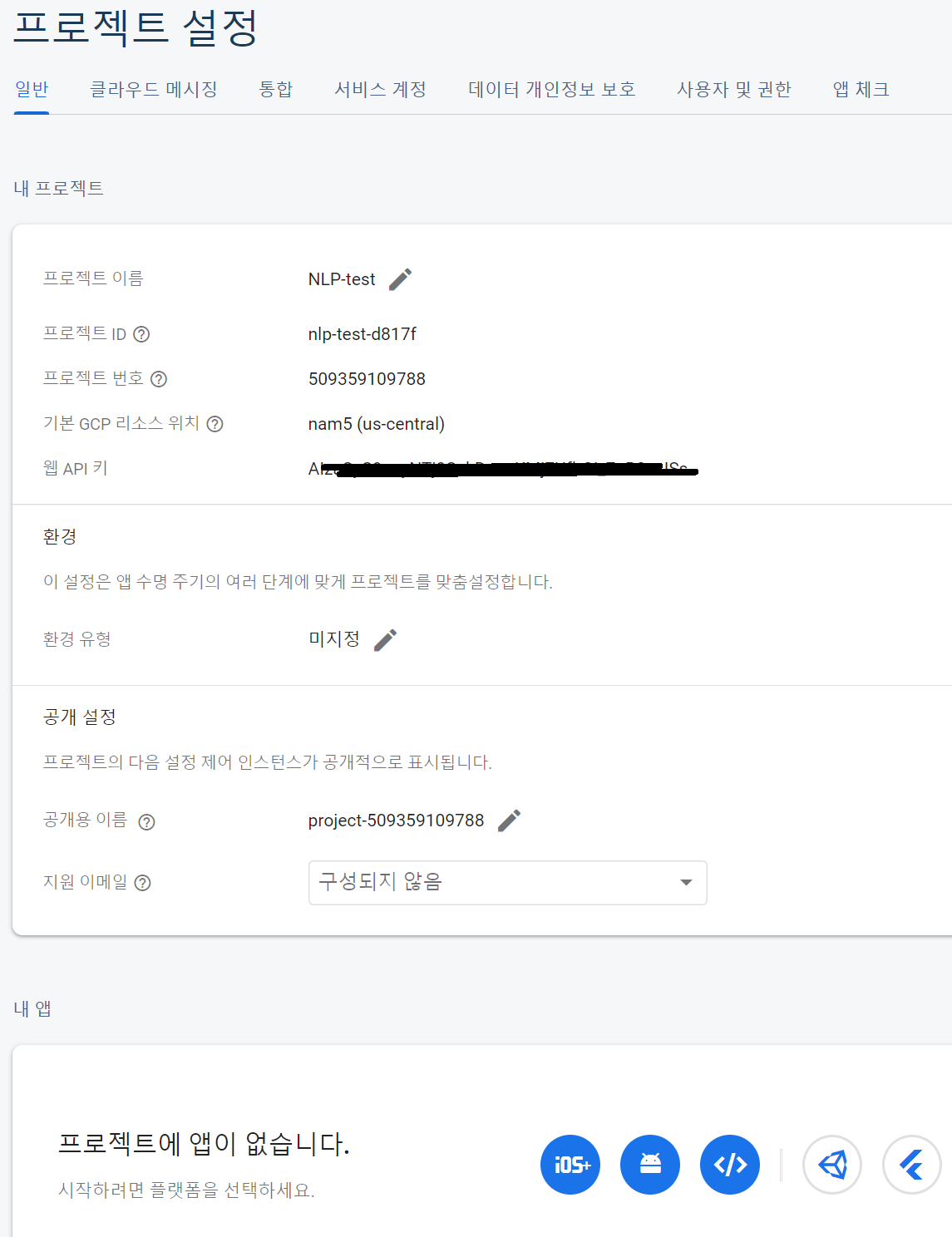
Task: Edit the project name NLP-test pencil
Action: coord(400,279)
